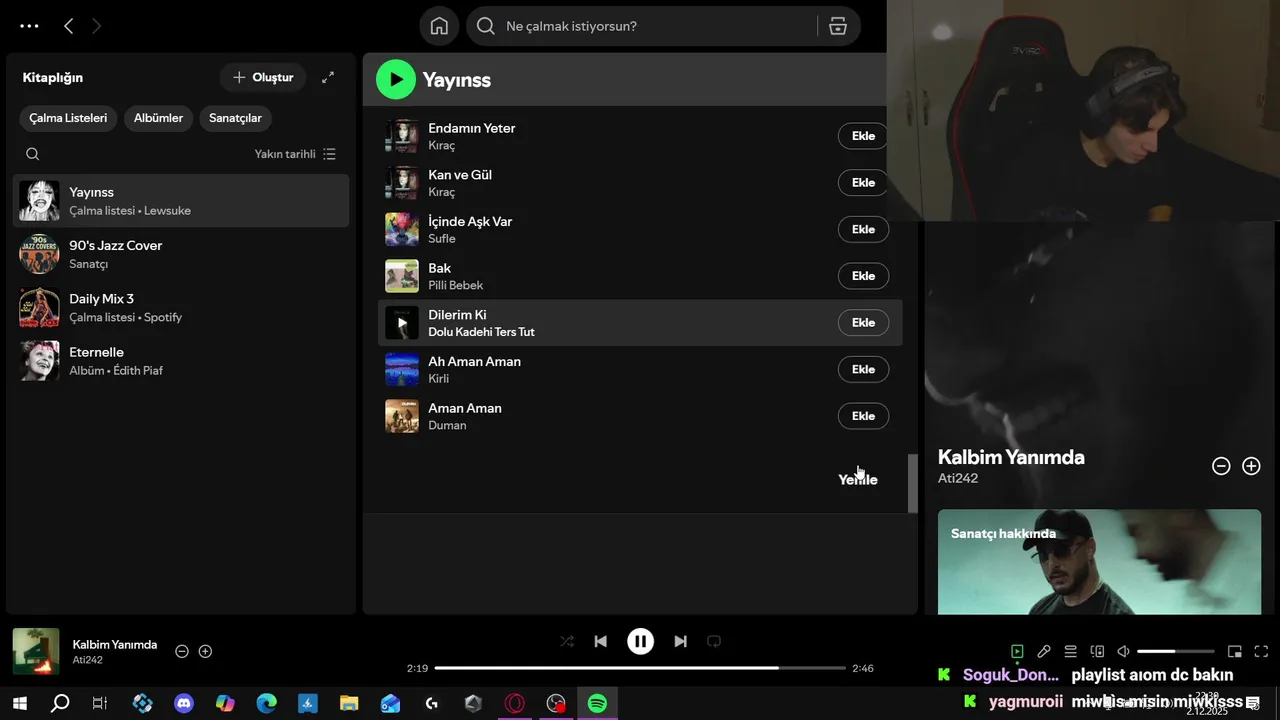This screenshot has width=1280, height=720.
Task: Open Discord from the taskbar
Action: [x=184, y=703]
